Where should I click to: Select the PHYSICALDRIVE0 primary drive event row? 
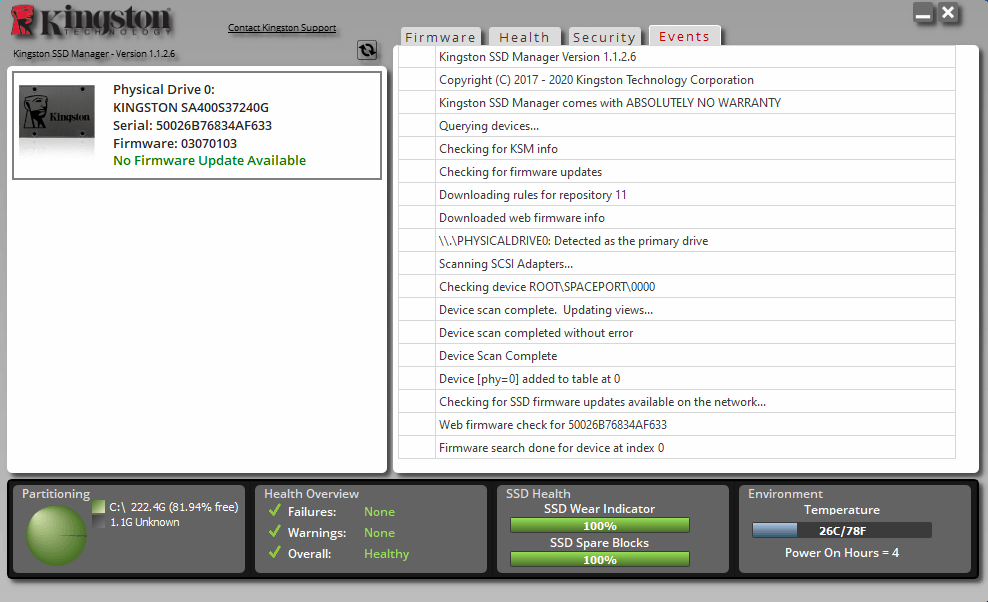tap(677, 241)
